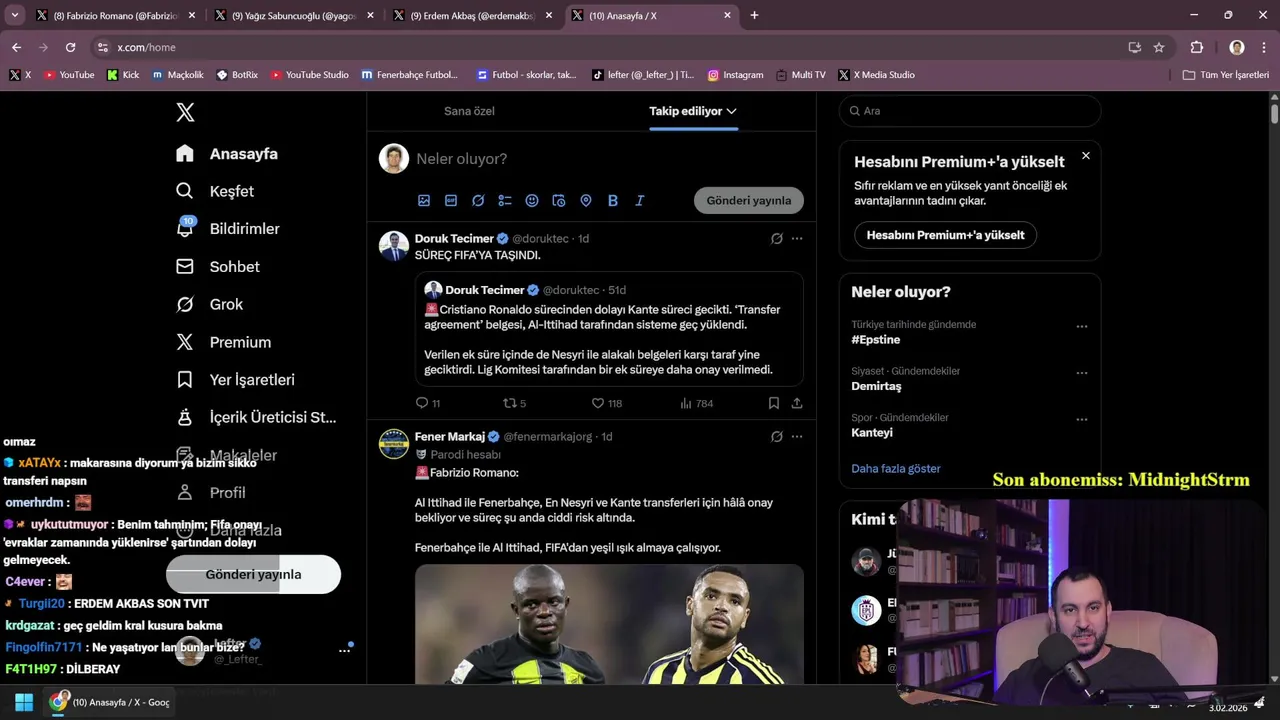Switch to Yağız Sabuncuoğlu browser tab

coord(294,15)
